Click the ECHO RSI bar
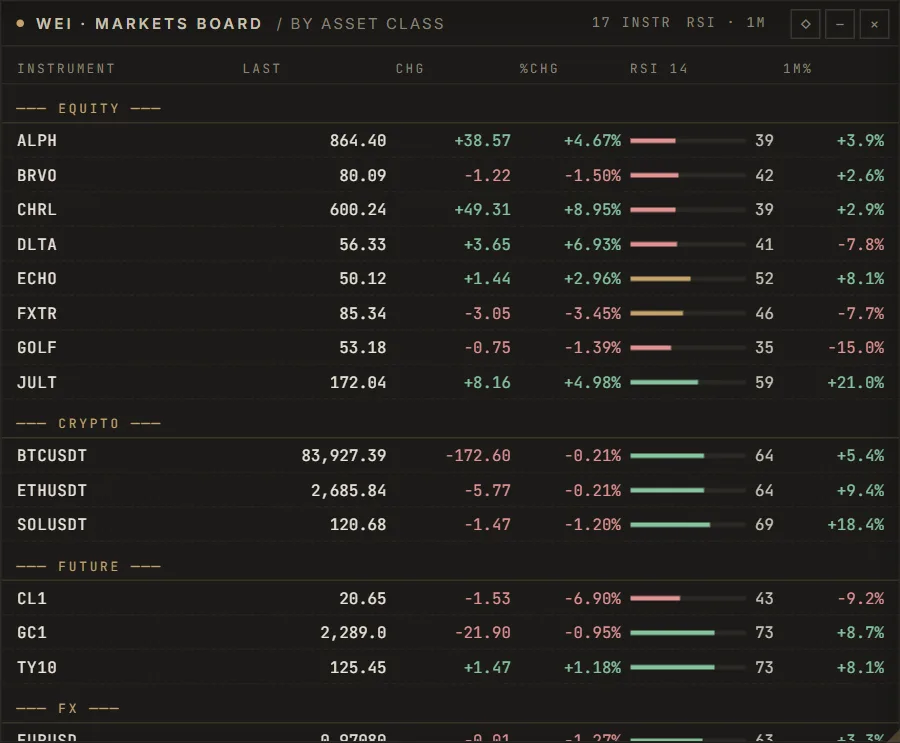 coord(688,279)
